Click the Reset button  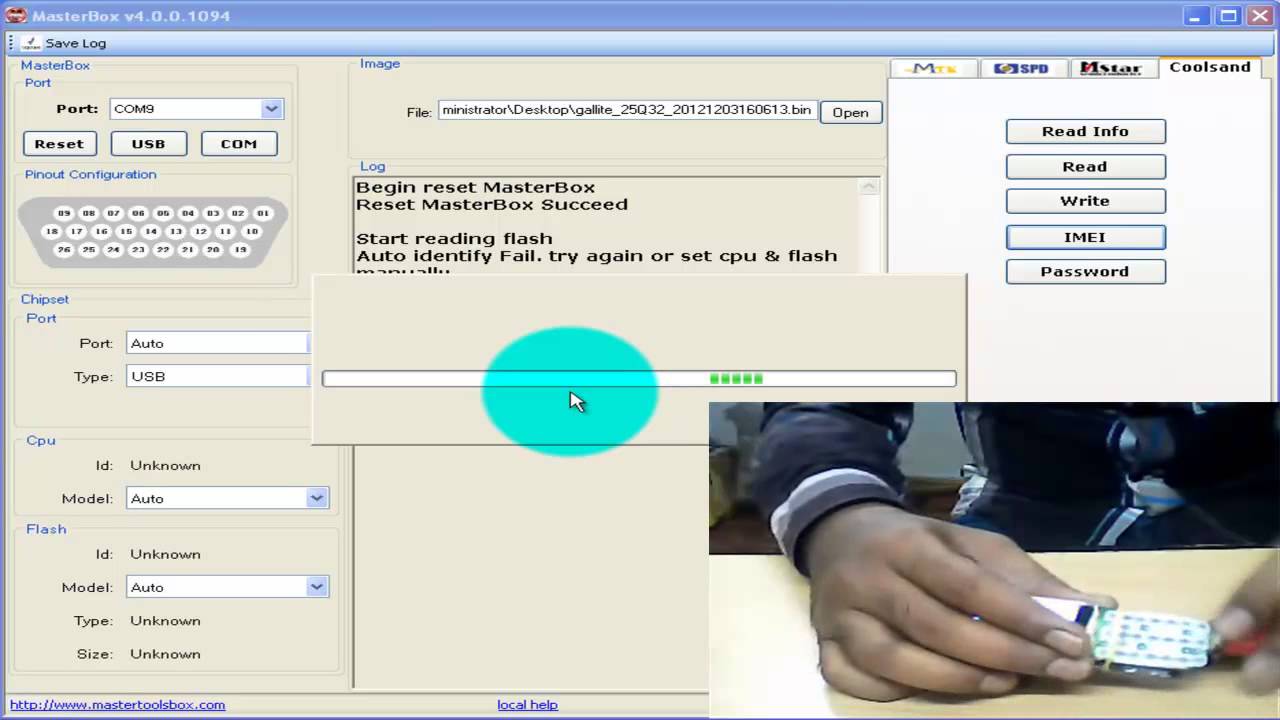click(x=59, y=144)
